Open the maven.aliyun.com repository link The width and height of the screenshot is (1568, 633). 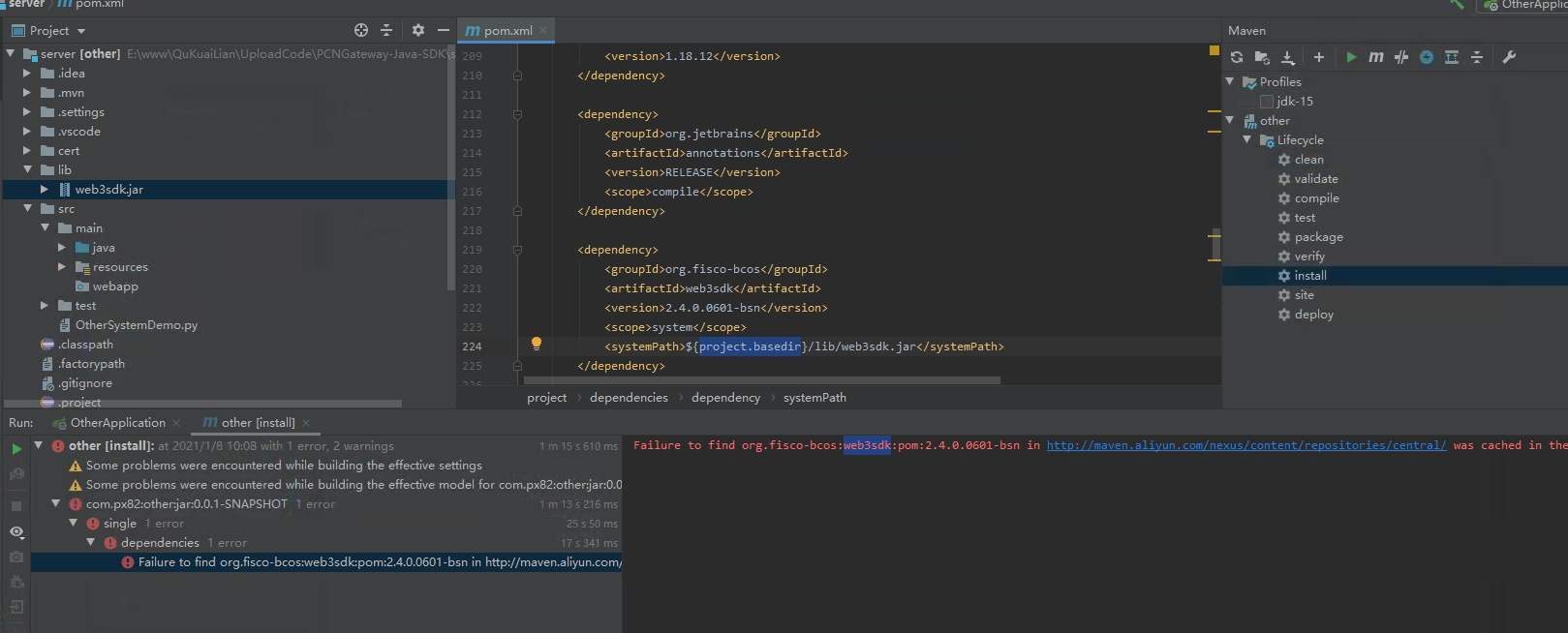1246,445
